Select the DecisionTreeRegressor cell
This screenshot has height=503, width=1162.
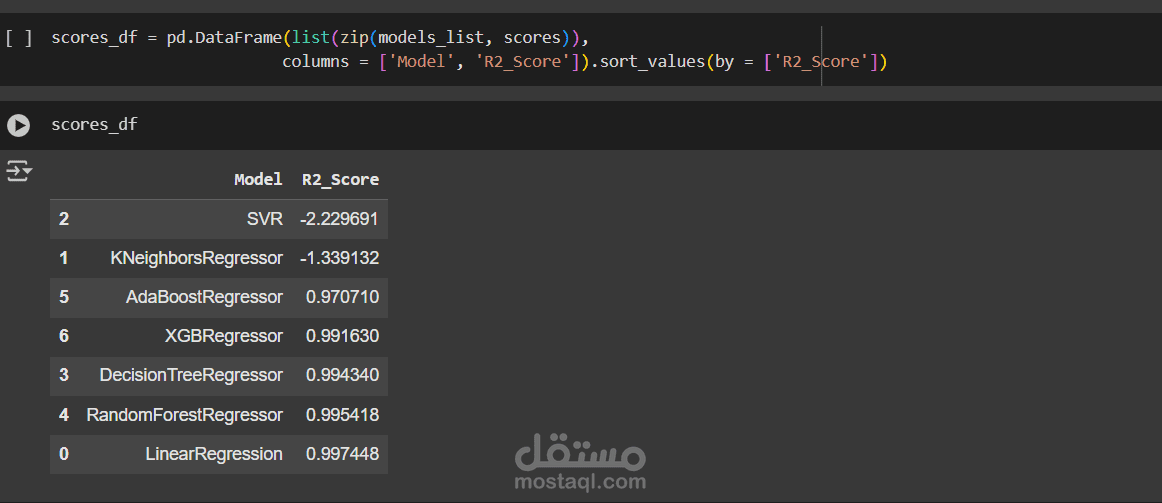[x=191, y=376]
